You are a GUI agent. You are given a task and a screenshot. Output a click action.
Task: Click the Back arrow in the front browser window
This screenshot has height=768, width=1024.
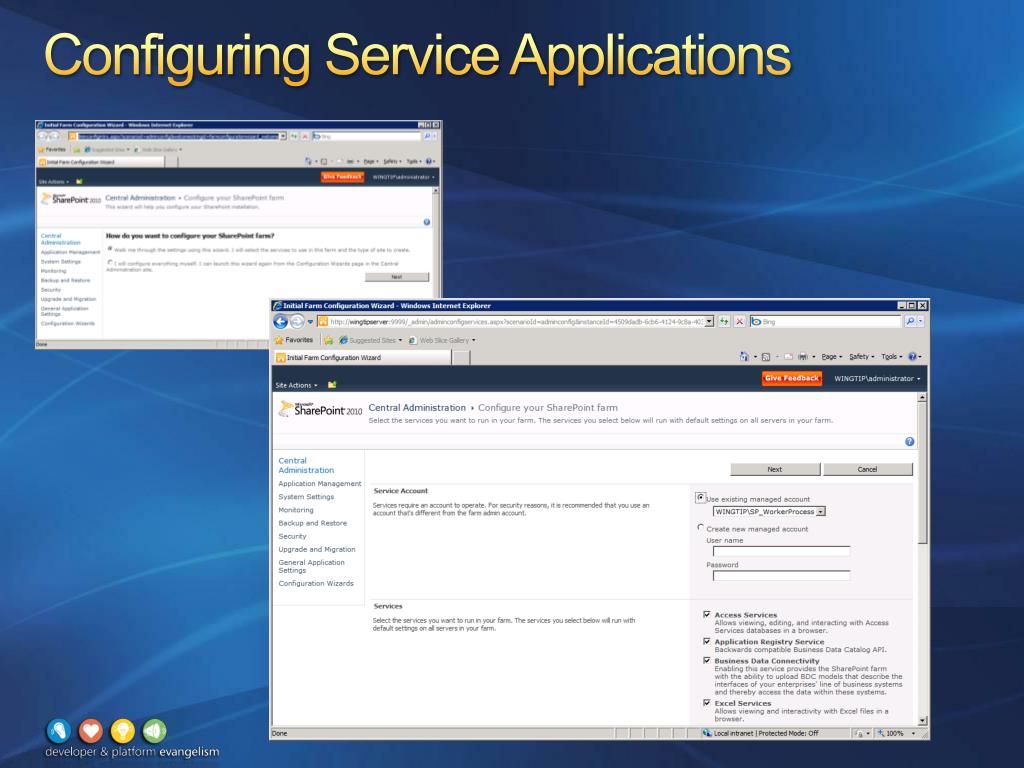pyautogui.click(x=281, y=321)
